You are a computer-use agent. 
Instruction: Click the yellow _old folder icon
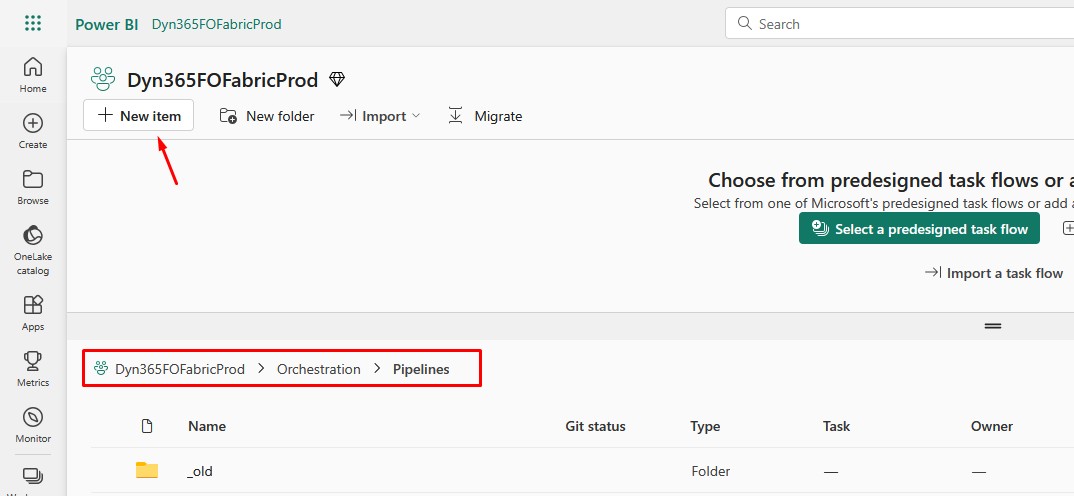click(x=147, y=471)
